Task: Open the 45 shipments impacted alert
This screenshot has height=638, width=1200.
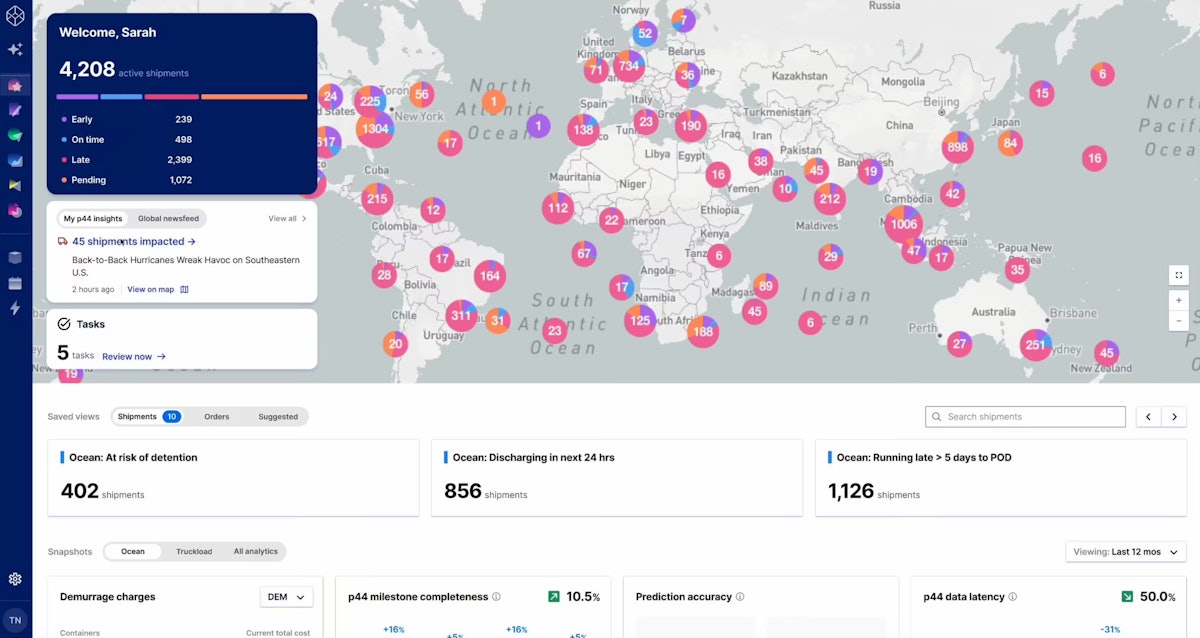Action: click(126, 241)
